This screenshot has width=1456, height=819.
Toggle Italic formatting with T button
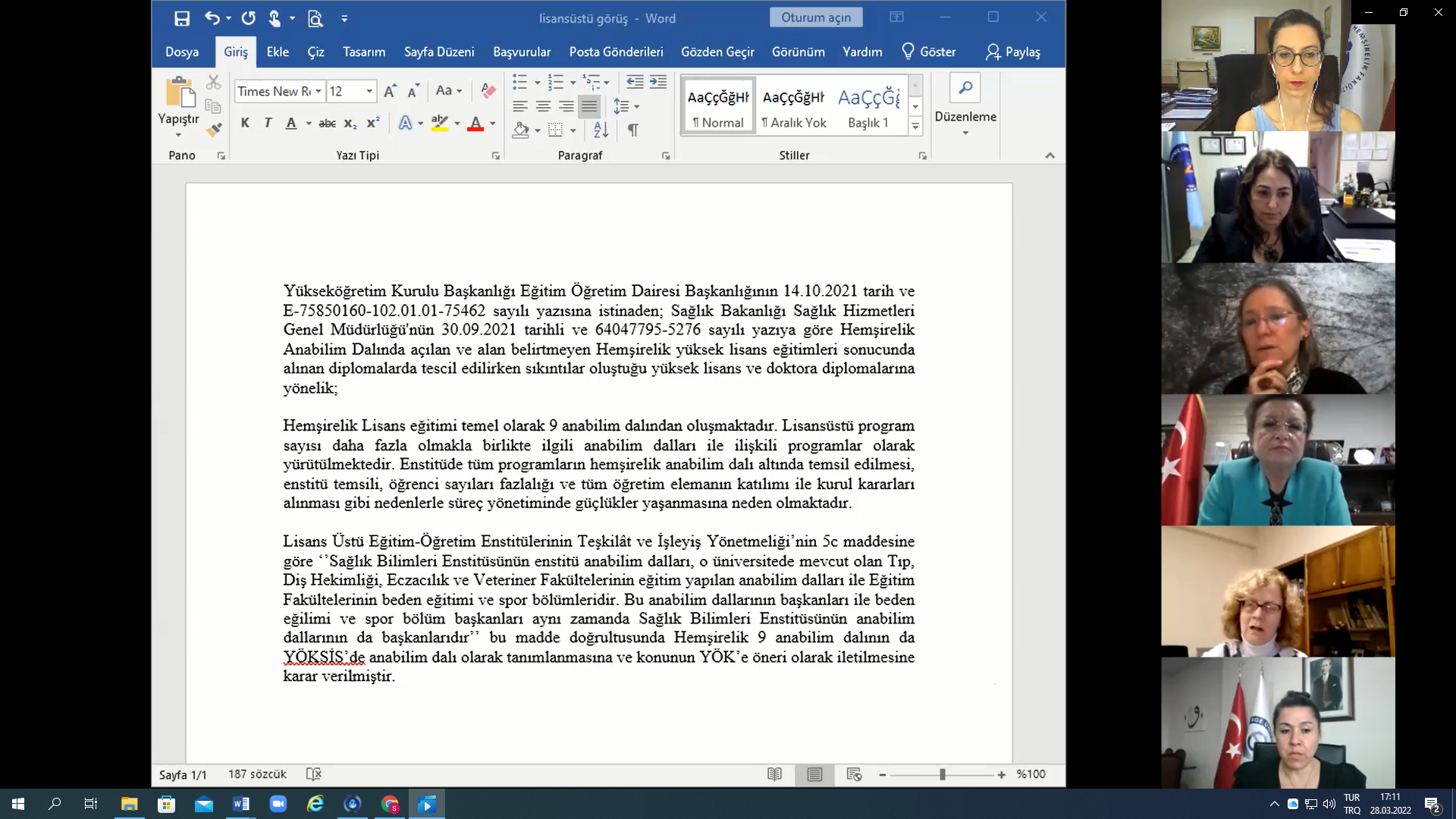268,123
